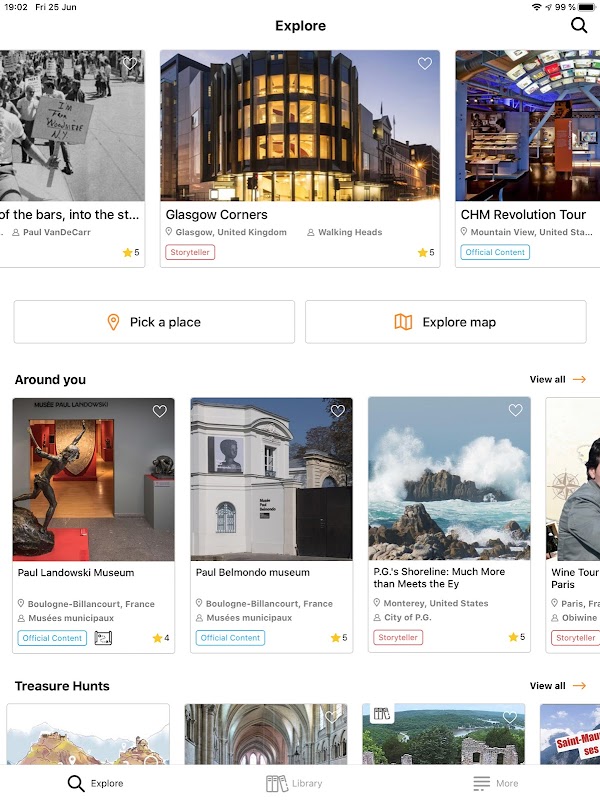Tap heart on P.G.'s Shoreline card

(x=516, y=410)
